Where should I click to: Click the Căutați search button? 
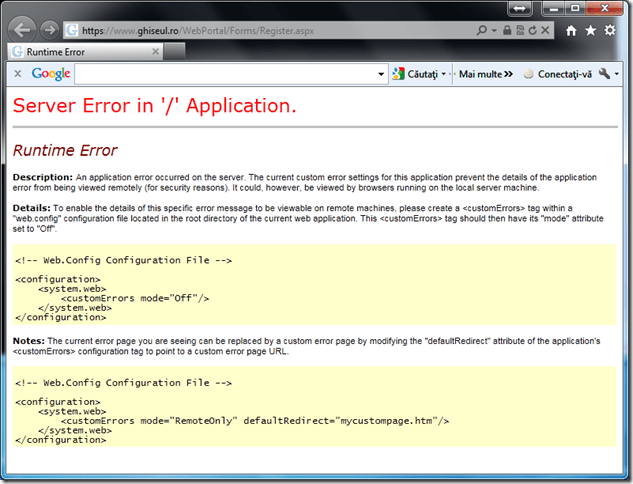point(419,74)
